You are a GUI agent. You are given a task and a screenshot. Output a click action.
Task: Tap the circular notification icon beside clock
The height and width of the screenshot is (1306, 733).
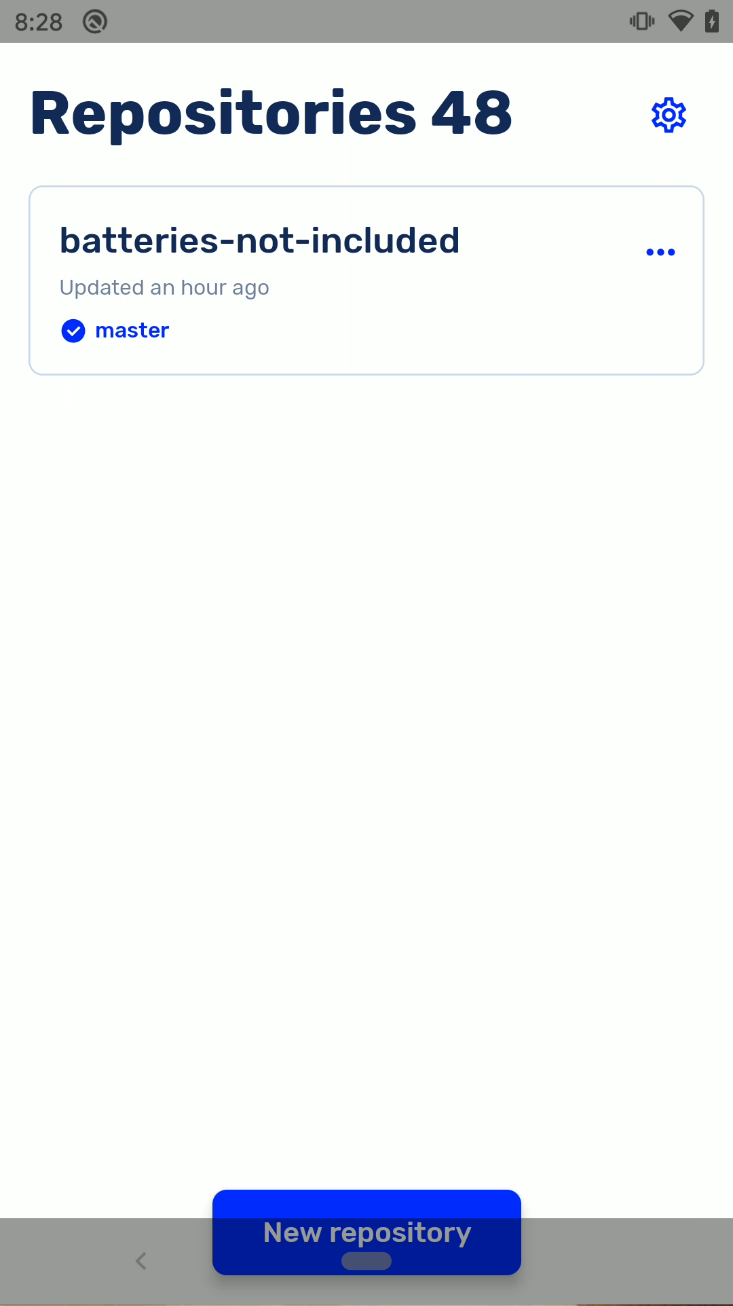tap(95, 21)
